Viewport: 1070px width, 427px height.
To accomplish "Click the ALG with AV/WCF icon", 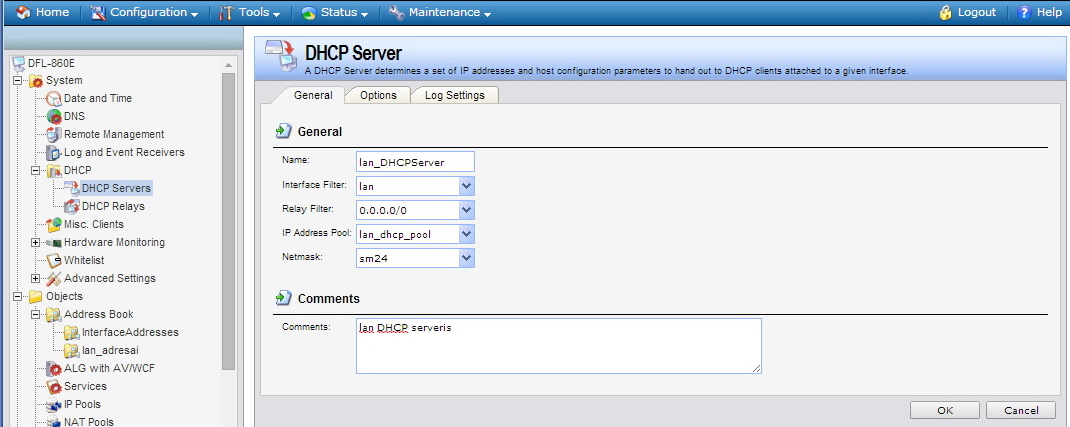I will pos(54,368).
